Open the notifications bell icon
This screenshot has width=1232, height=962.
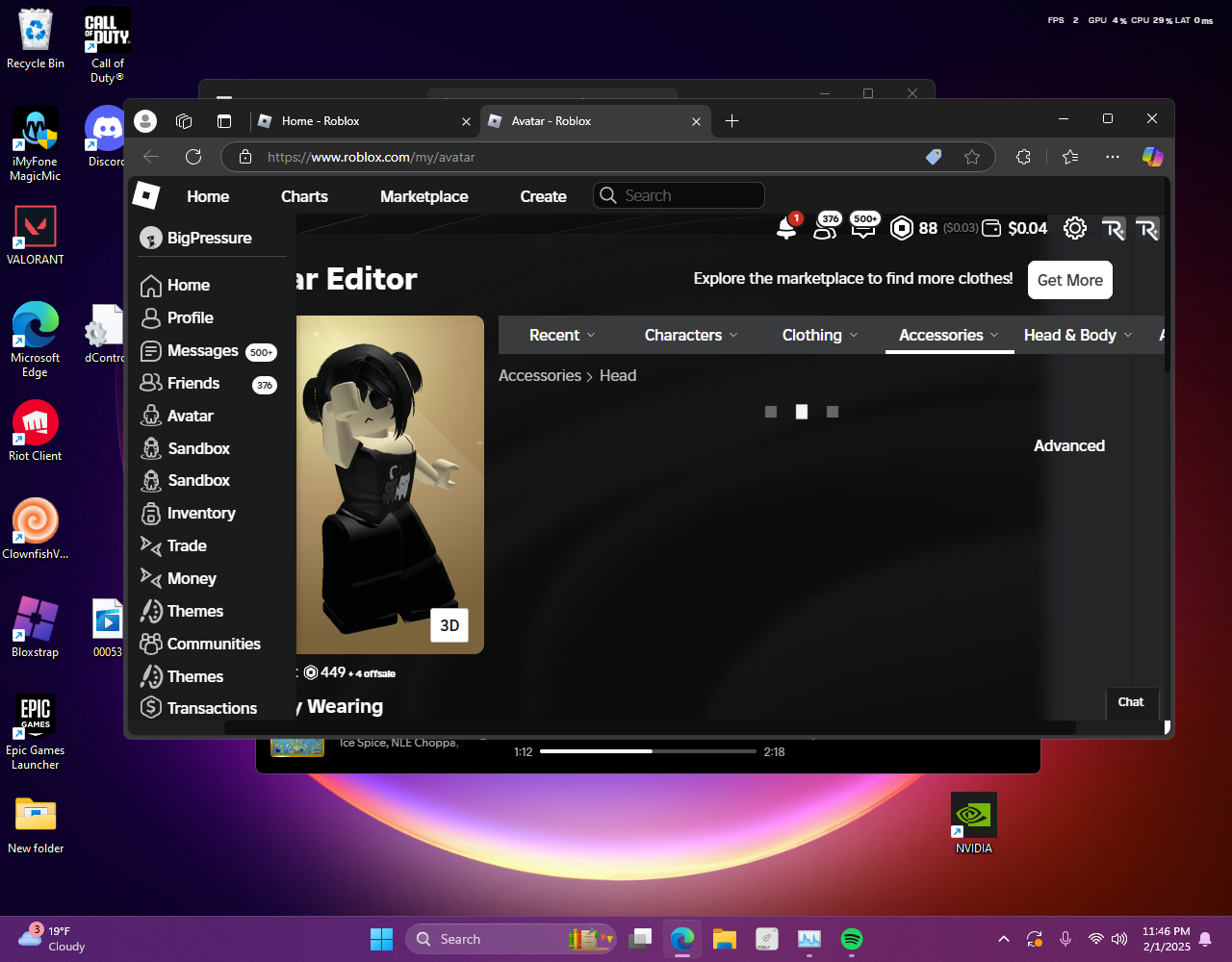pyautogui.click(x=786, y=228)
